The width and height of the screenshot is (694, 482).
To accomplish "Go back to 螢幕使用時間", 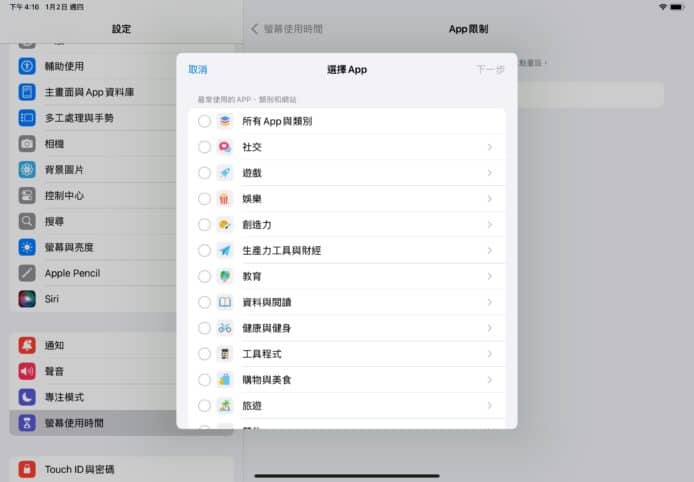I will (287, 29).
